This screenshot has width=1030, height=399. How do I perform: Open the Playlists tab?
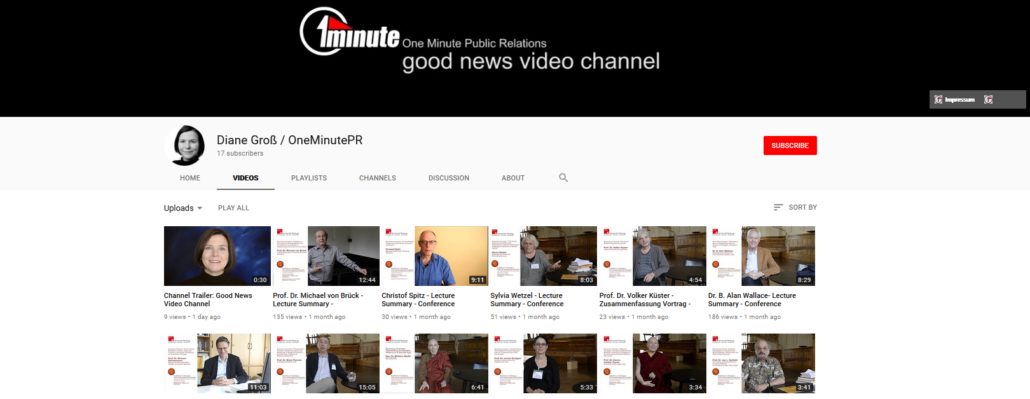(309, 178)
